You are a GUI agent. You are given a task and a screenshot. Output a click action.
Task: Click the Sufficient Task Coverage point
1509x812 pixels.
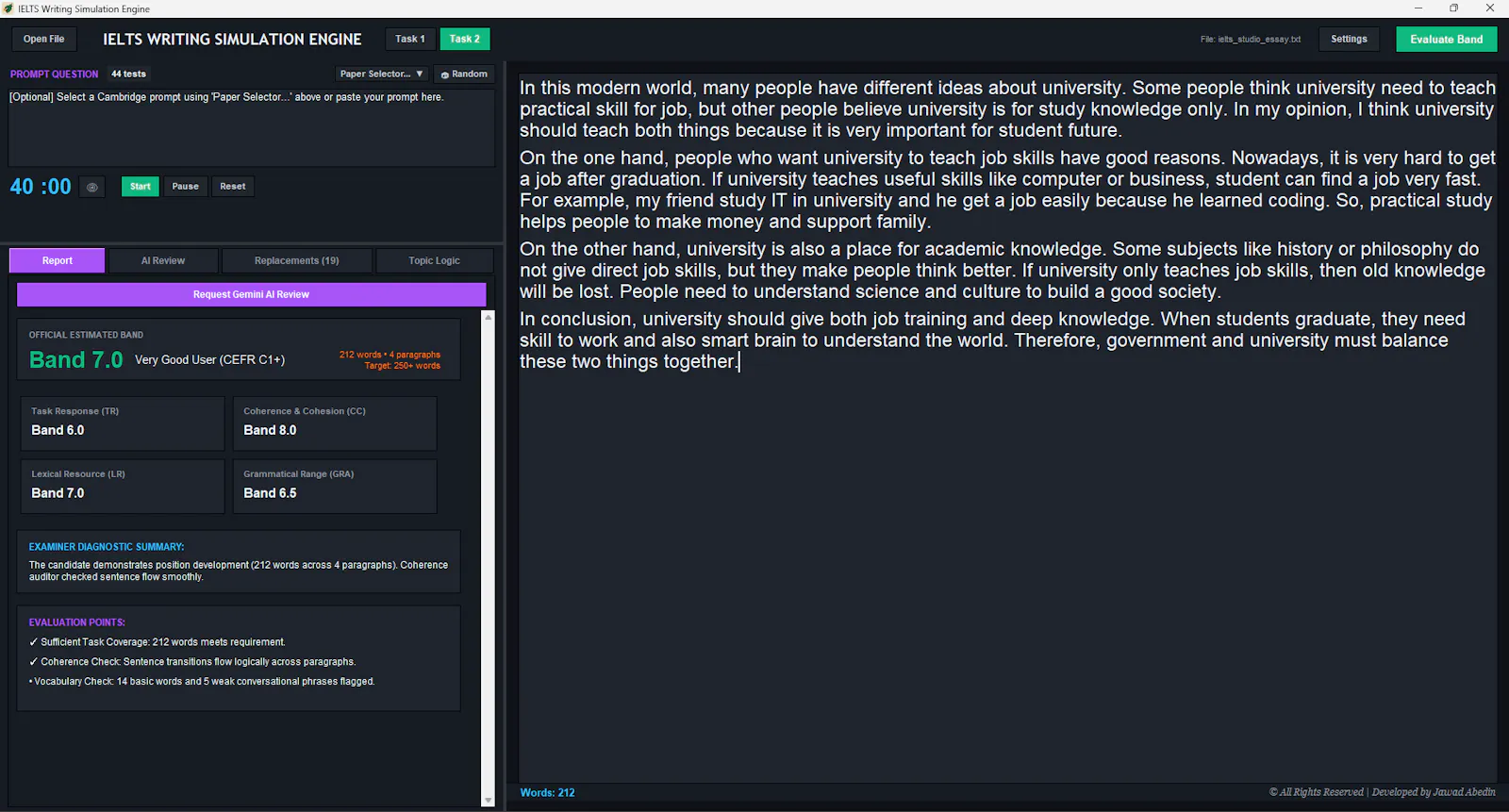pos(157,642)
